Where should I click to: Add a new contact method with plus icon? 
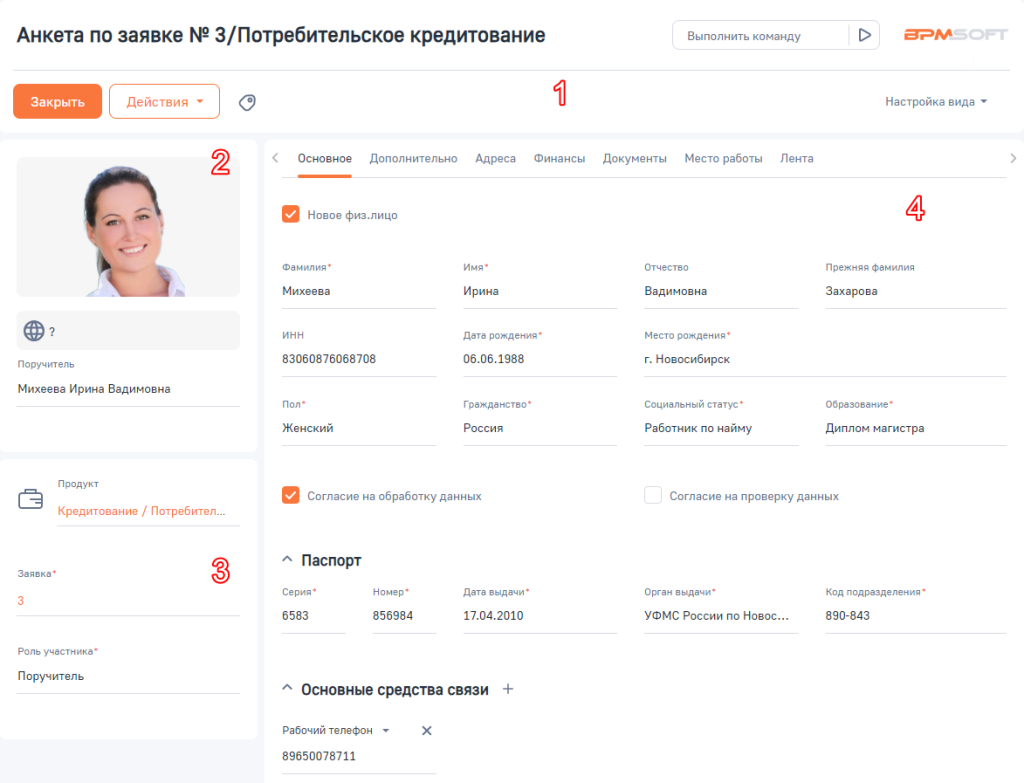click(507, 689)
